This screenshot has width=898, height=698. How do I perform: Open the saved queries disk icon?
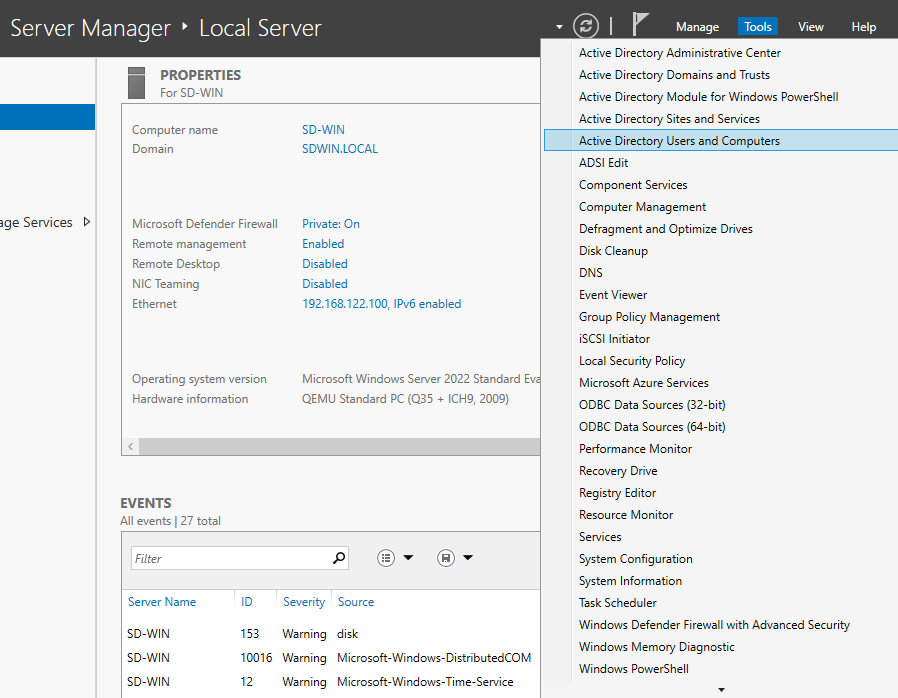click(x=446, y=558)
